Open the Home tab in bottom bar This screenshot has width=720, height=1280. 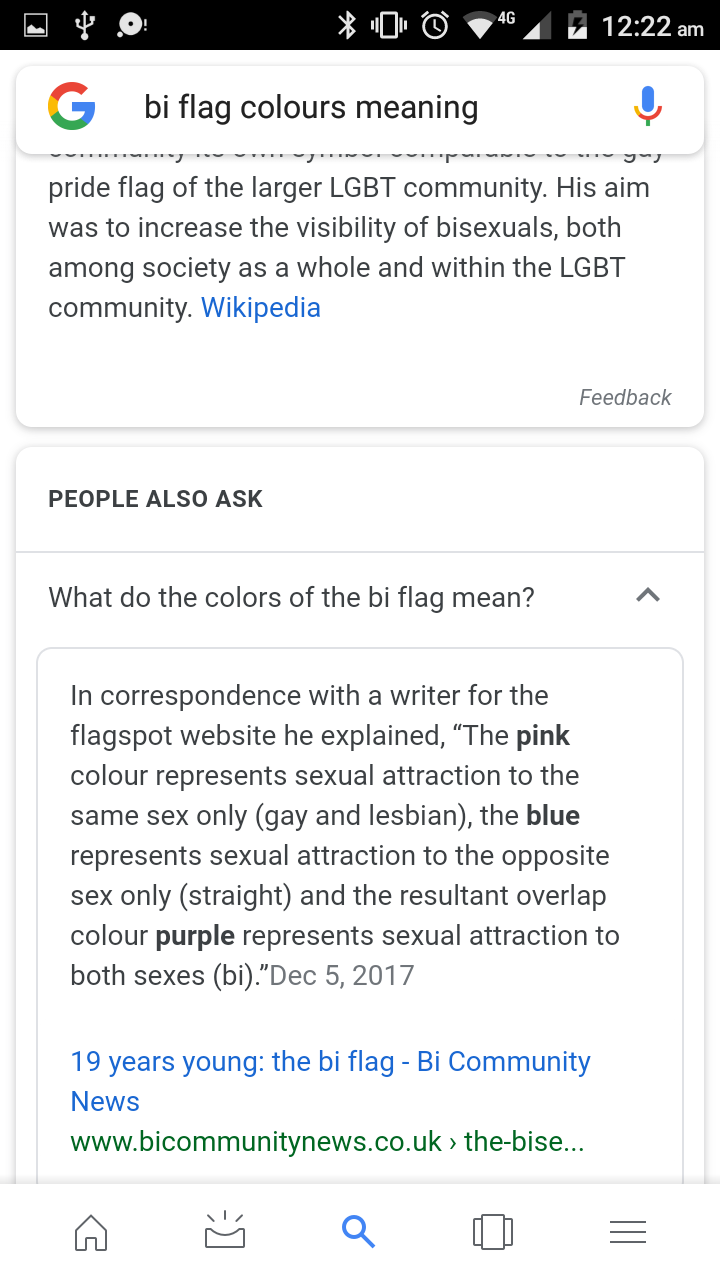pyautogui.click(x=91, y=1232)
